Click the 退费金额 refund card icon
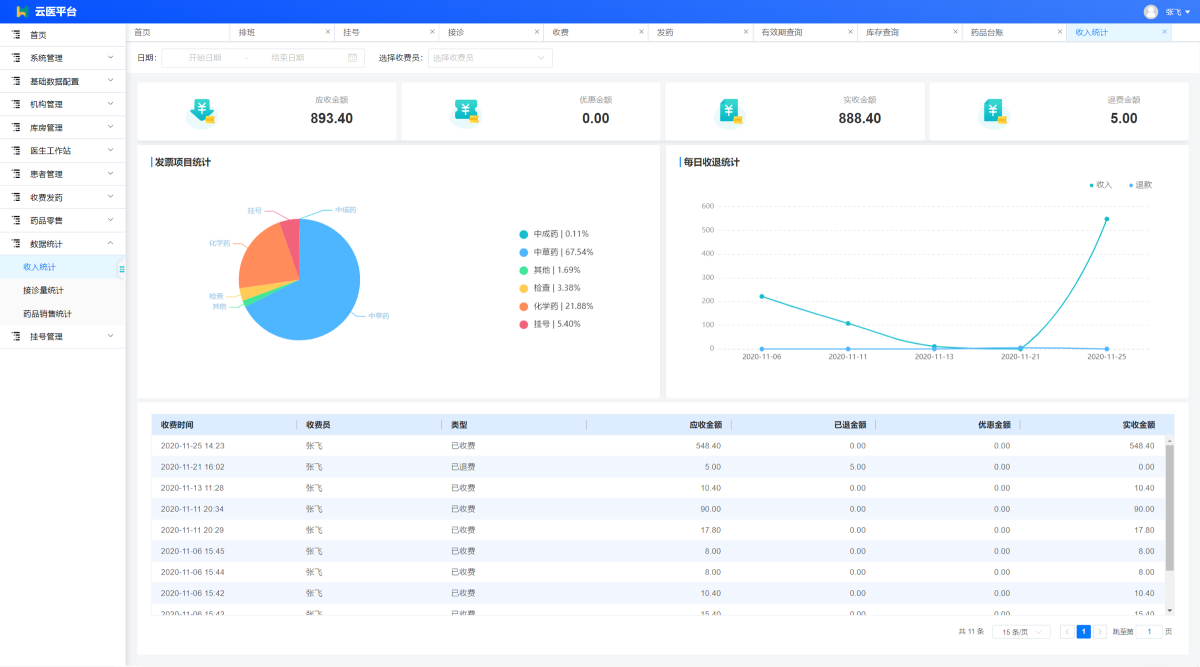 (993, 111)
